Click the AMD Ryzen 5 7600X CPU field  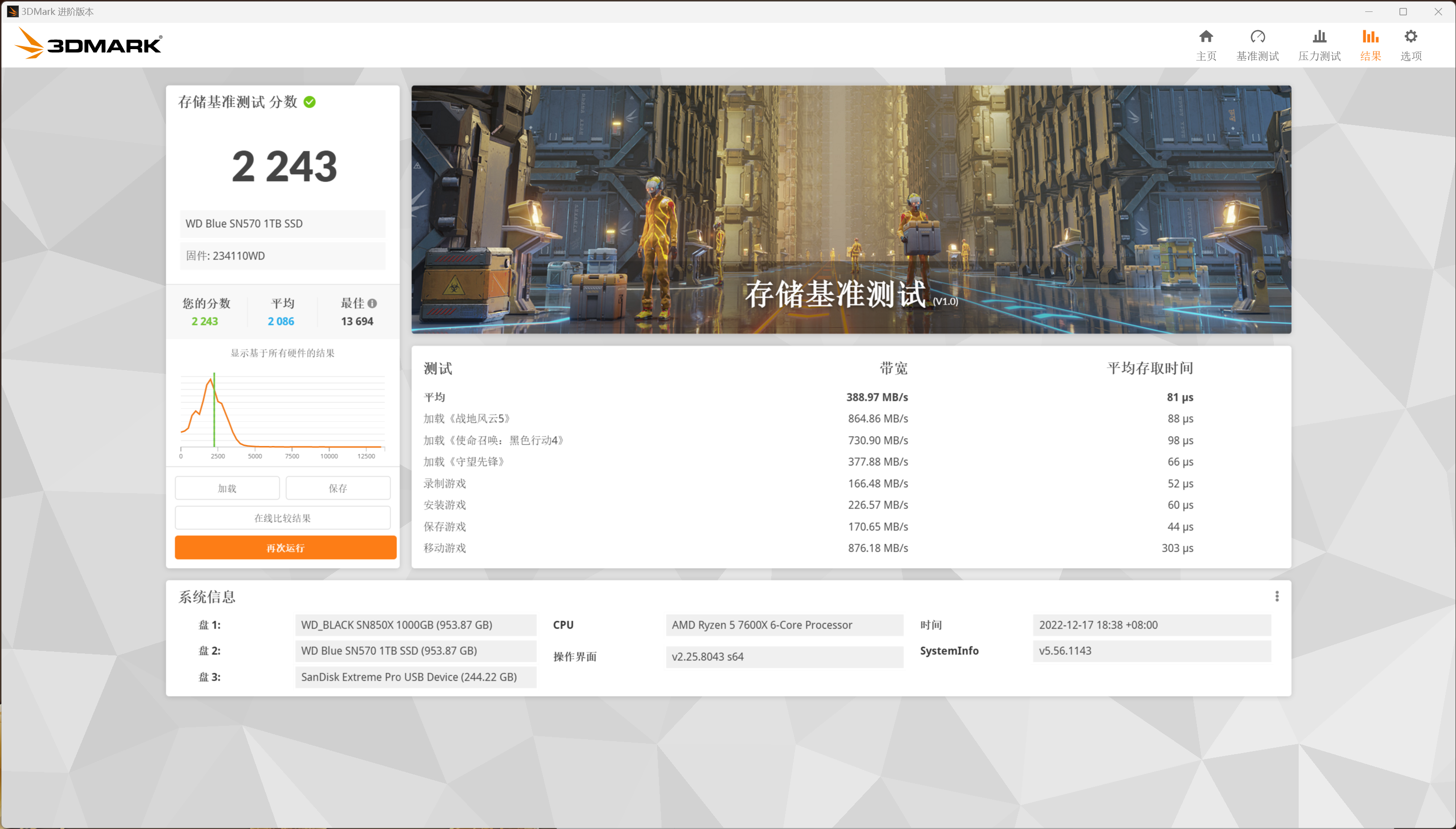coord(784,625)
